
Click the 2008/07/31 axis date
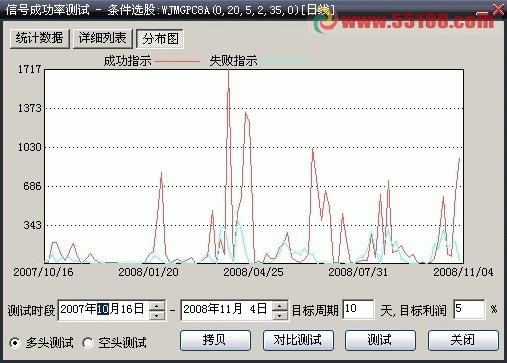[358, 272]
